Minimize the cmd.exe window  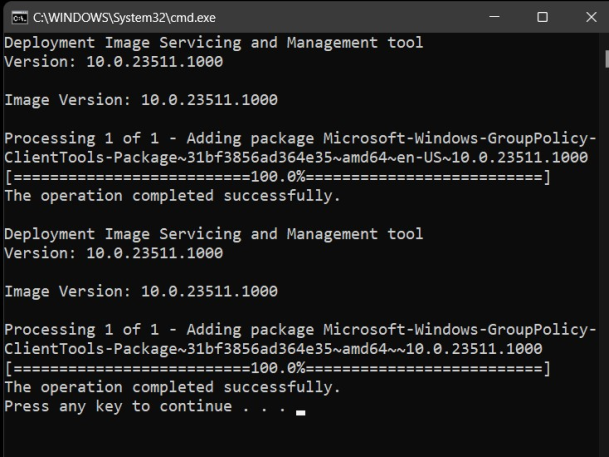496,17
